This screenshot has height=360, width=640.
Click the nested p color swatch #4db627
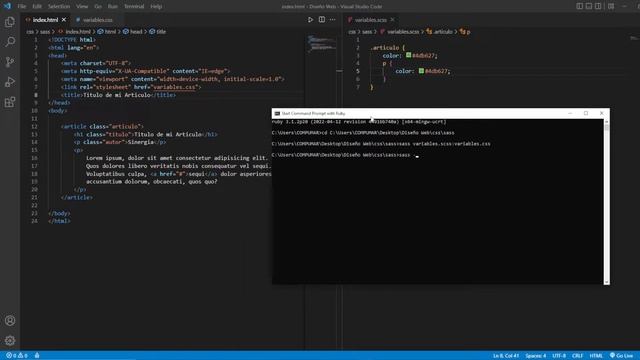421,71
